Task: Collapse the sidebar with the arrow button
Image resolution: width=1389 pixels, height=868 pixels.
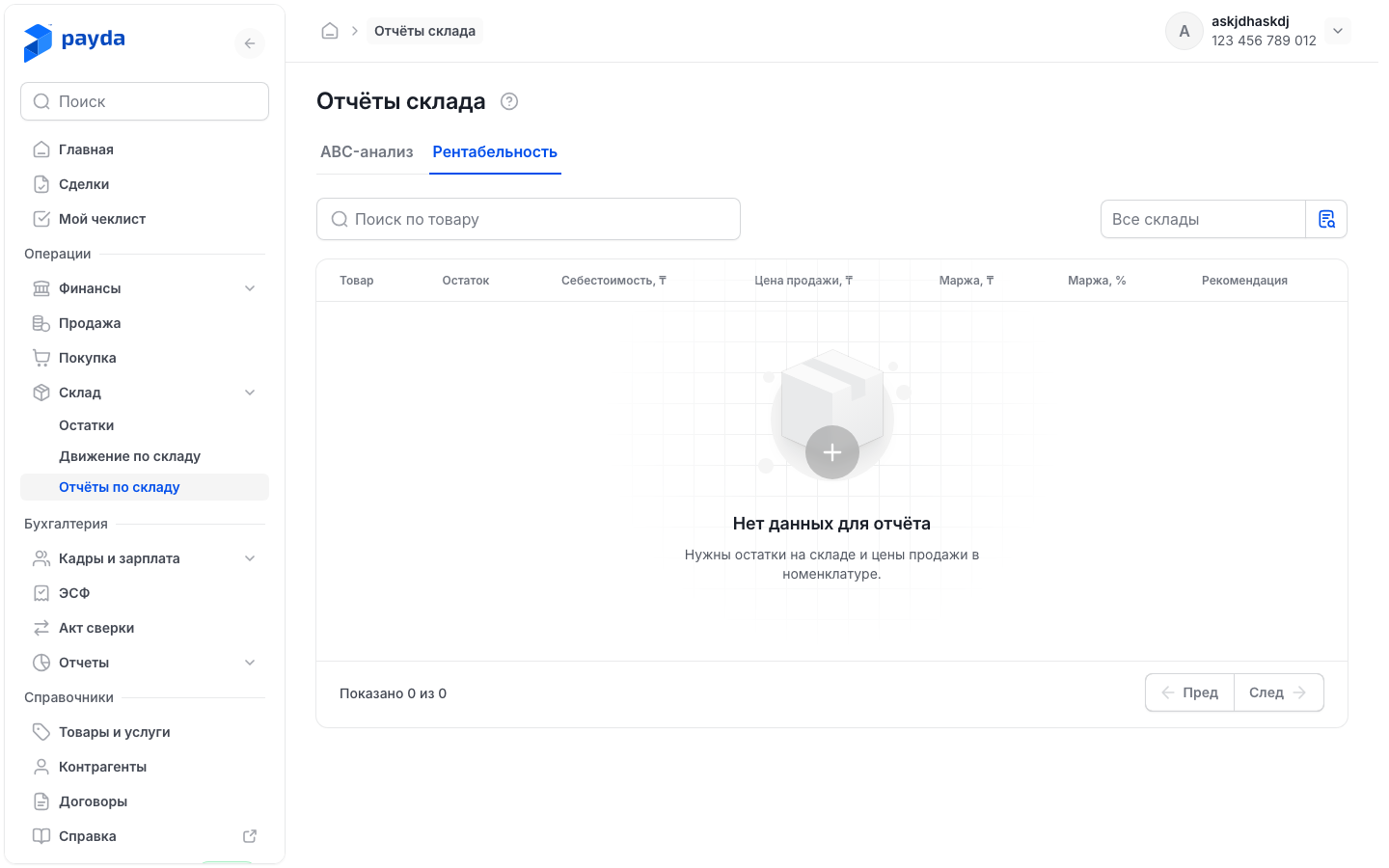Action: tap(250, 43)
